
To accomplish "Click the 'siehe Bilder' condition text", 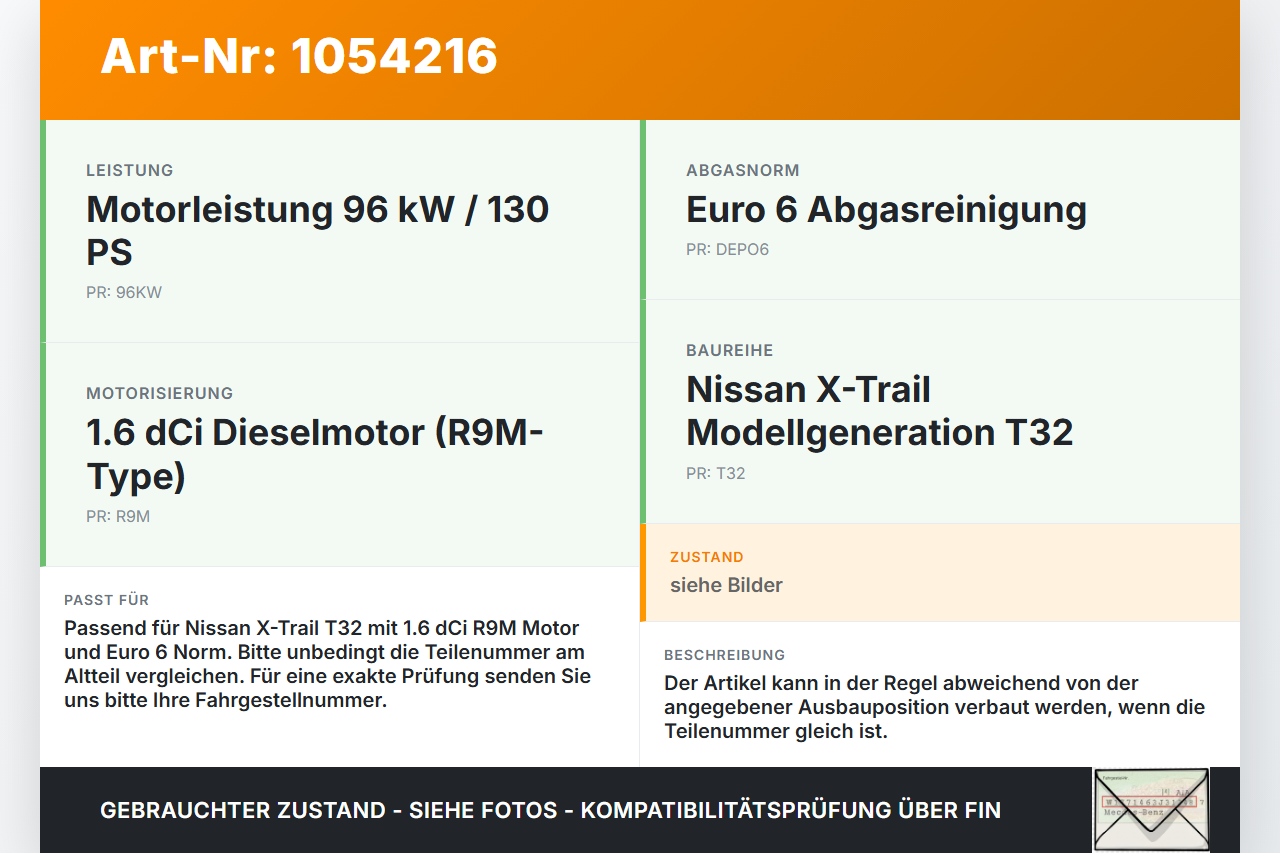I will [726, 585].
